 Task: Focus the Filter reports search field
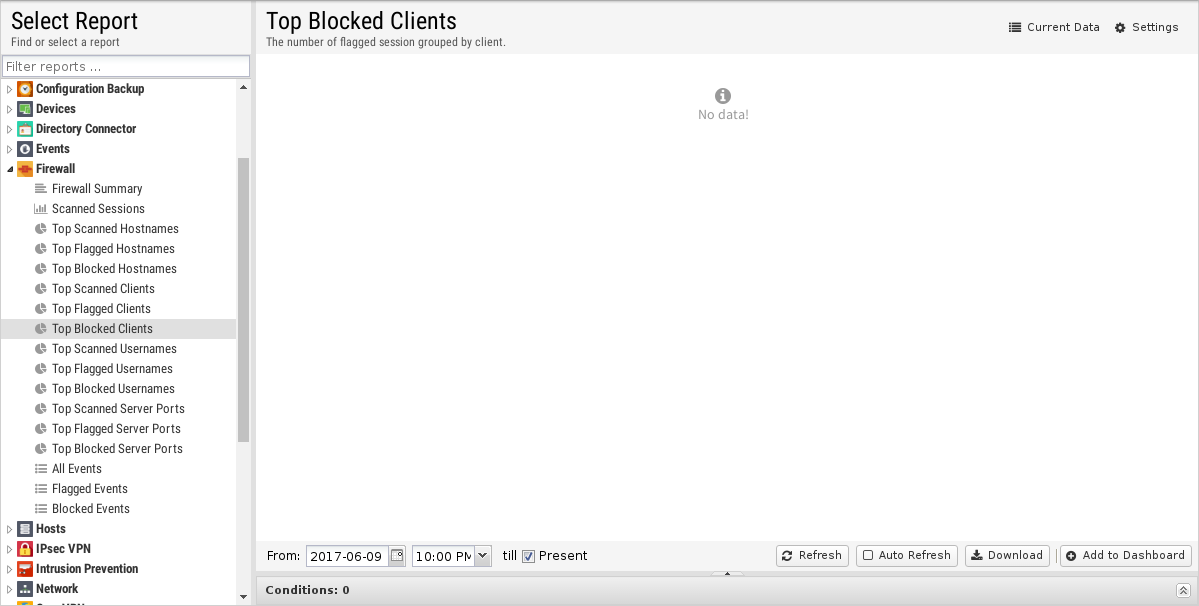click(126, 66)
